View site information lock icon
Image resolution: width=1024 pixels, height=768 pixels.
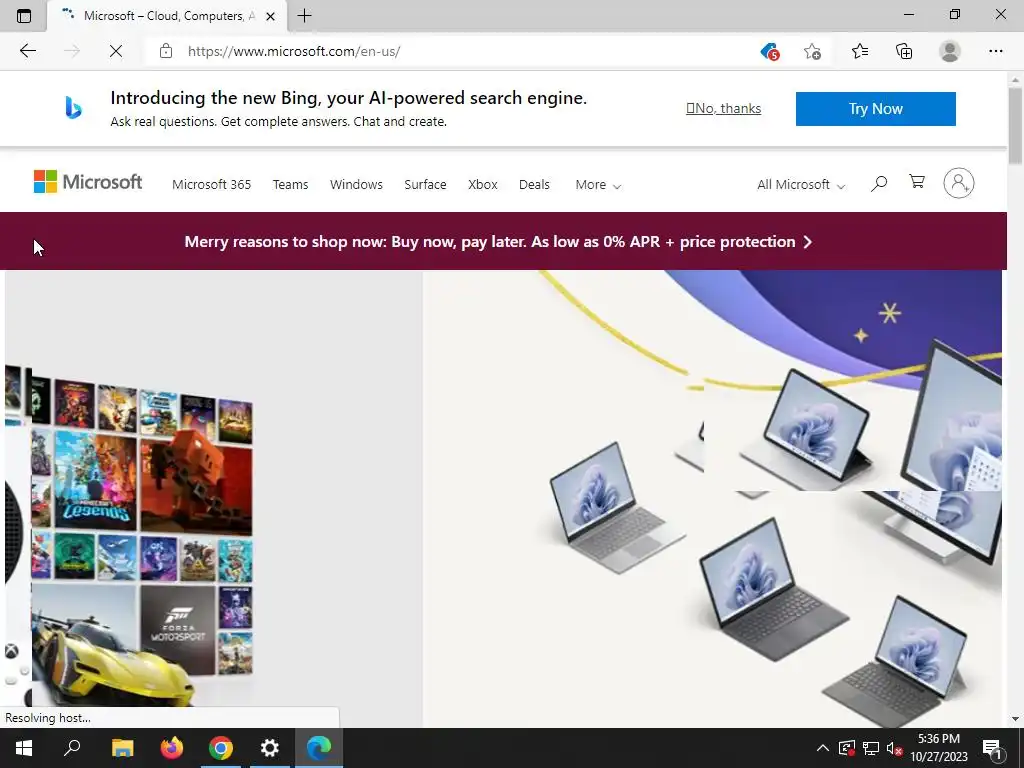click(x=166, y=51)
